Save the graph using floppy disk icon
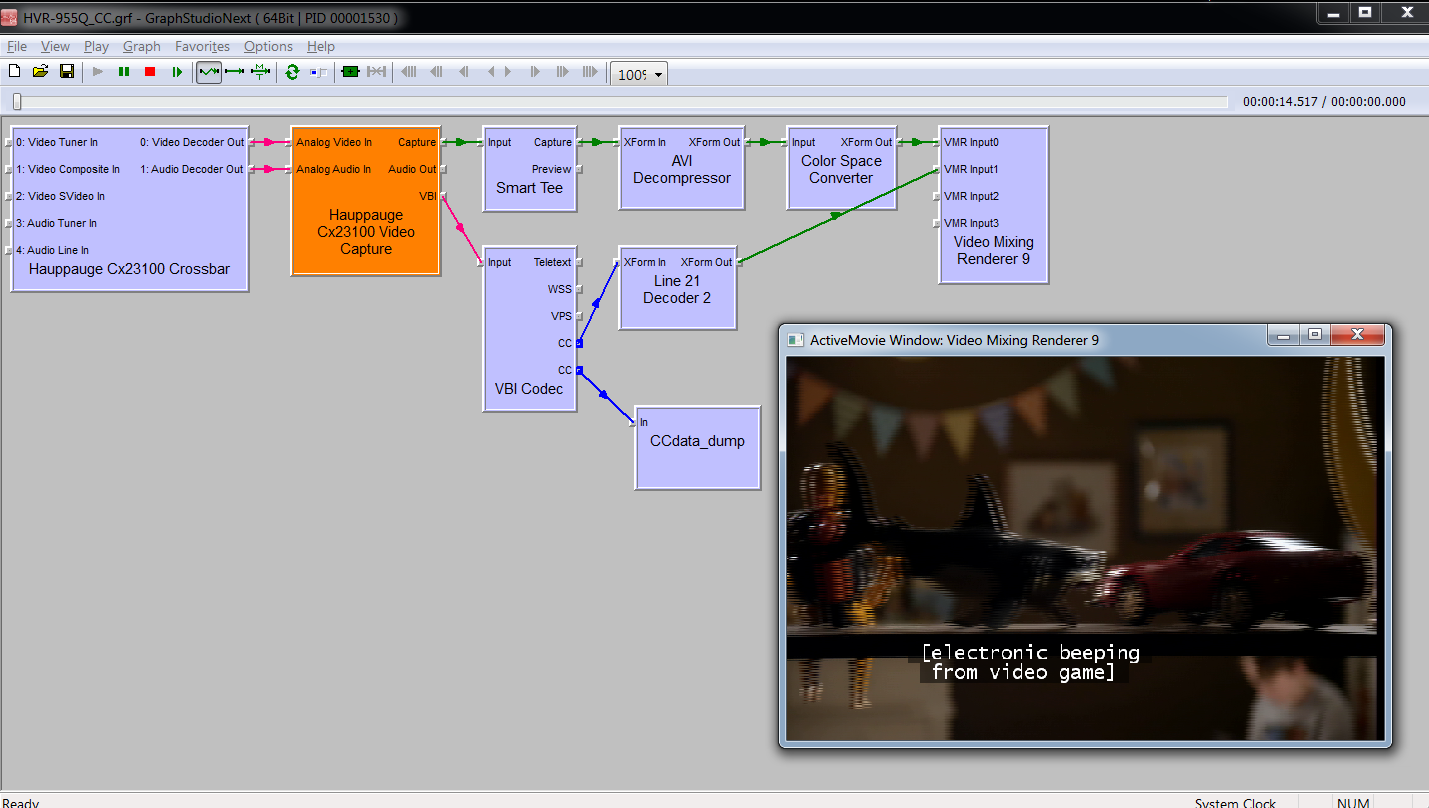1429x808 pixels. coord(67,72)
